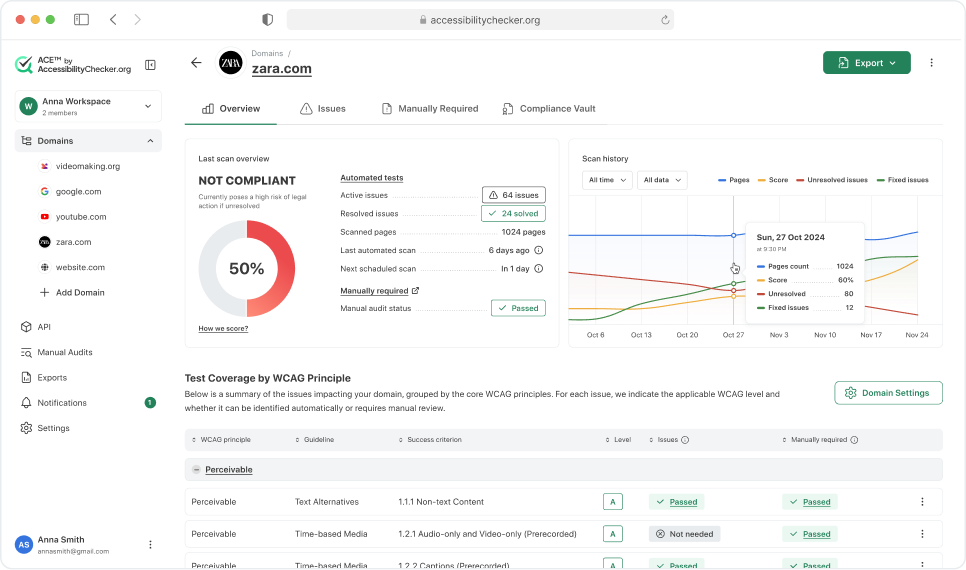
Task: Open the API section
Action: click(x=36, y=327)
